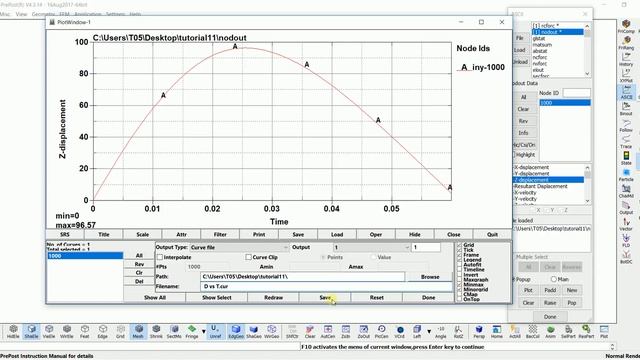Image resolution: width=640 pixels, height=360 pixels.
Task: Toggle Mesh display in bottom toolbar
Action: [138, 331]
